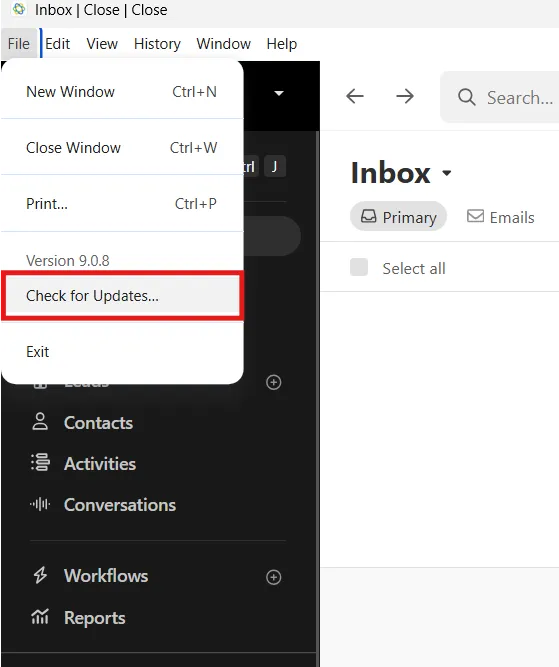The width and height of the screenshot is (559, 667).
Task: Switch to the Emails tab
Action: click(500, 217)
